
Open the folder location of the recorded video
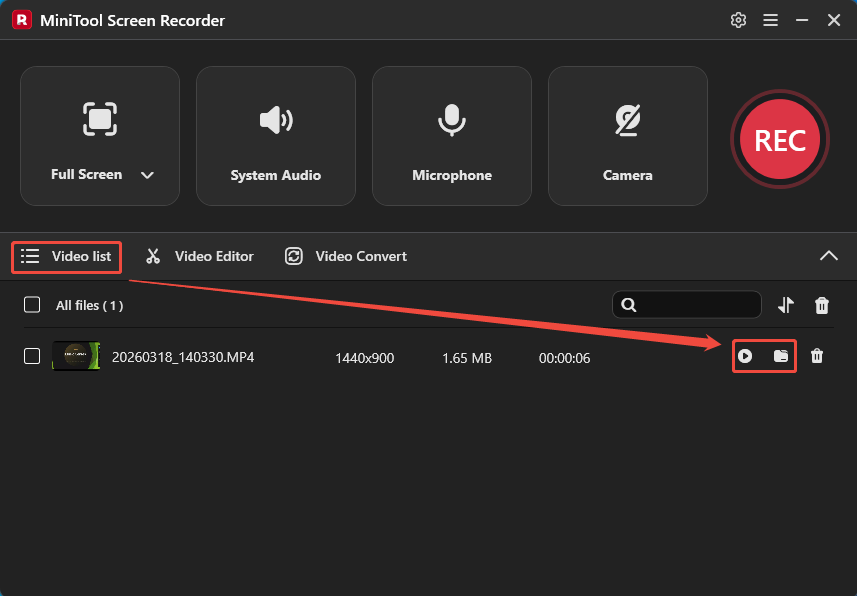pos(781,356)
